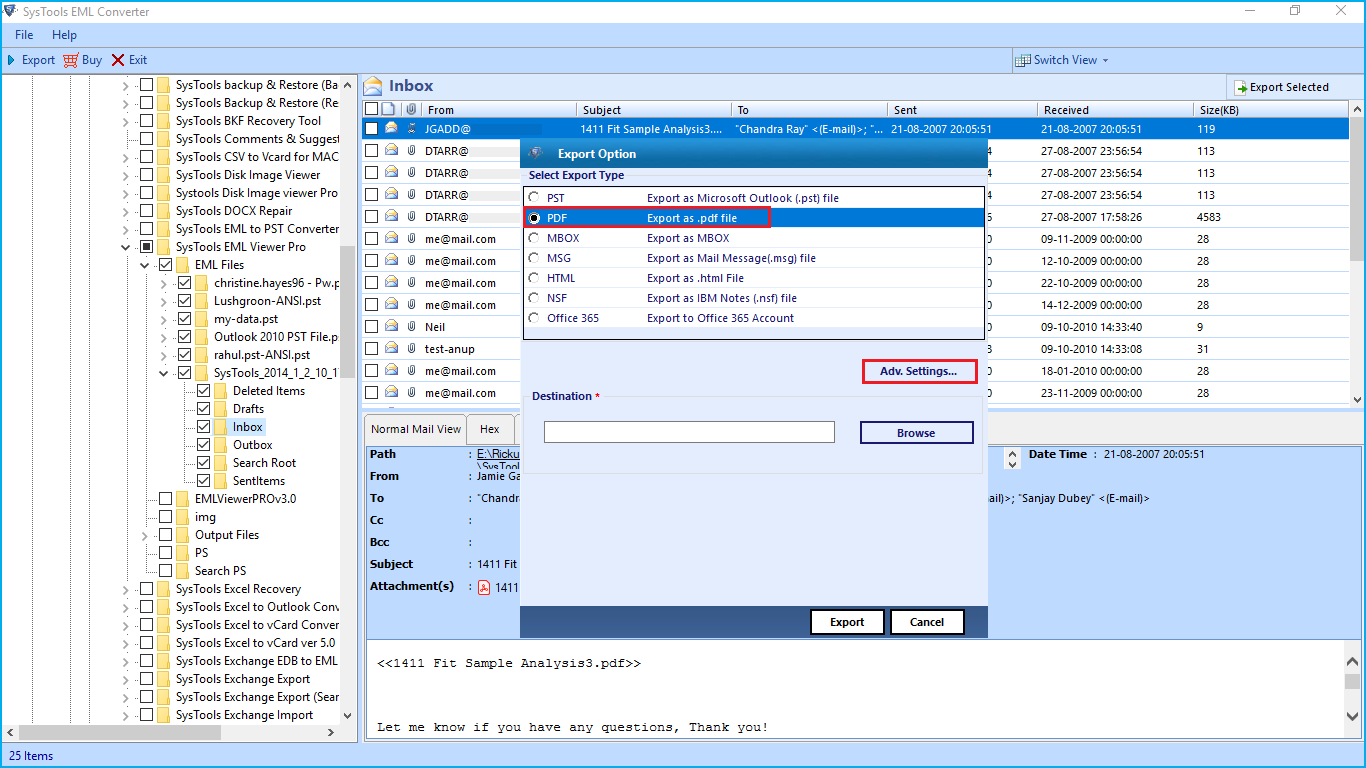Uncheck the Drafts folder checkbox

[x=204, y=409]
